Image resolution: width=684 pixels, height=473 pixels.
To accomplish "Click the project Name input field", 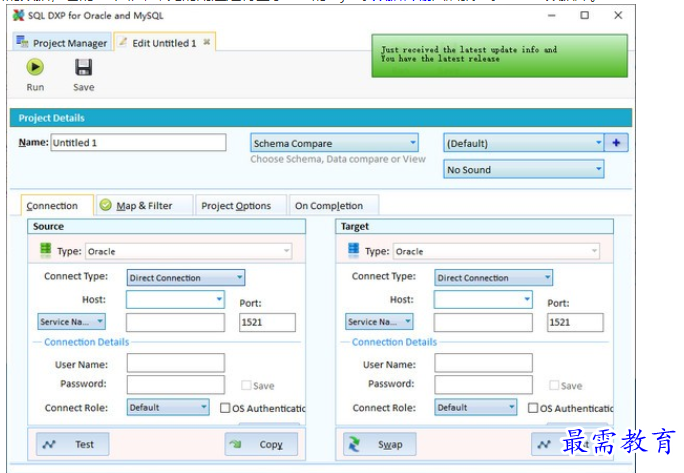I will [138, 143].
